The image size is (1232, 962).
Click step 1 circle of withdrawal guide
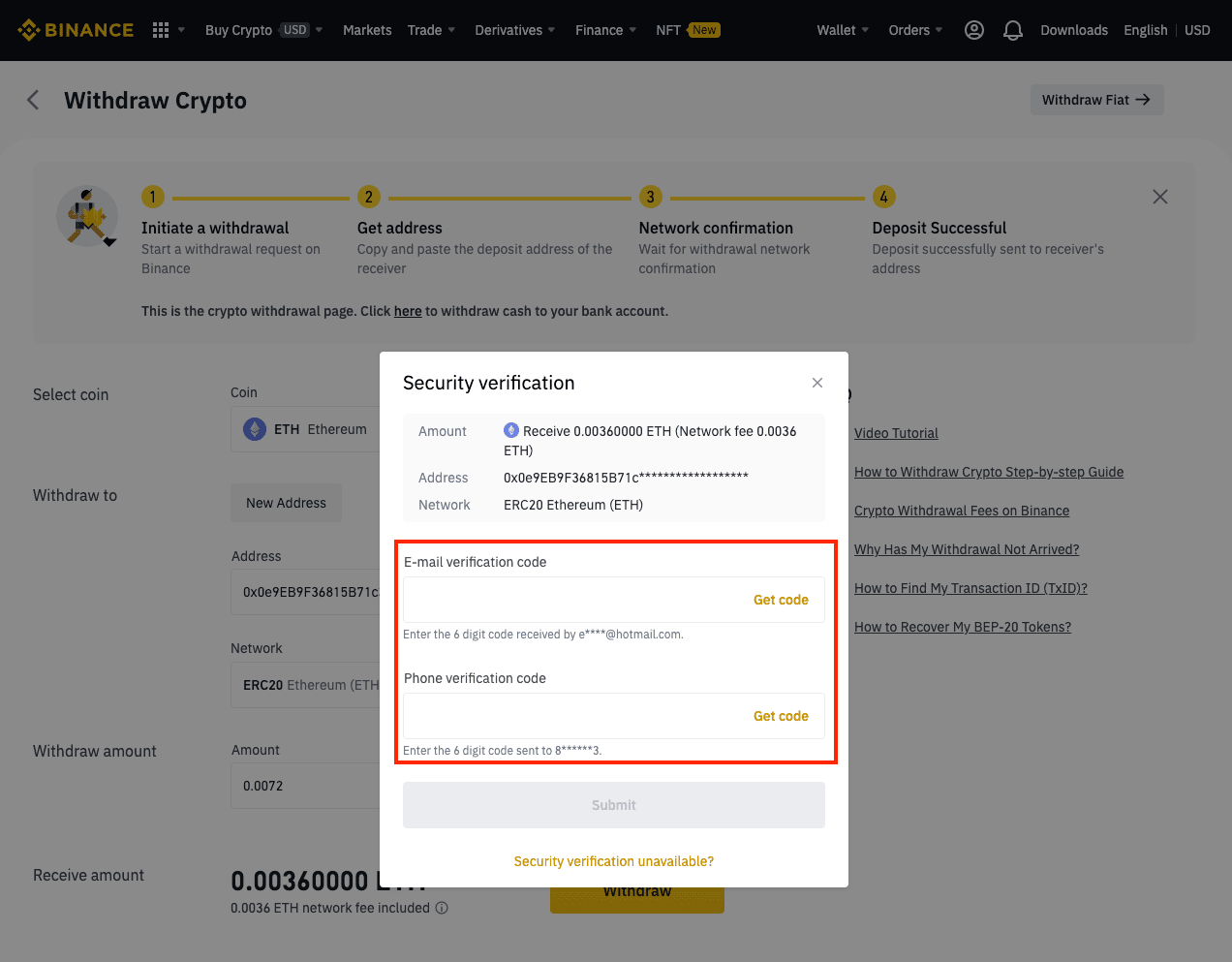click(x=153, y=197)
